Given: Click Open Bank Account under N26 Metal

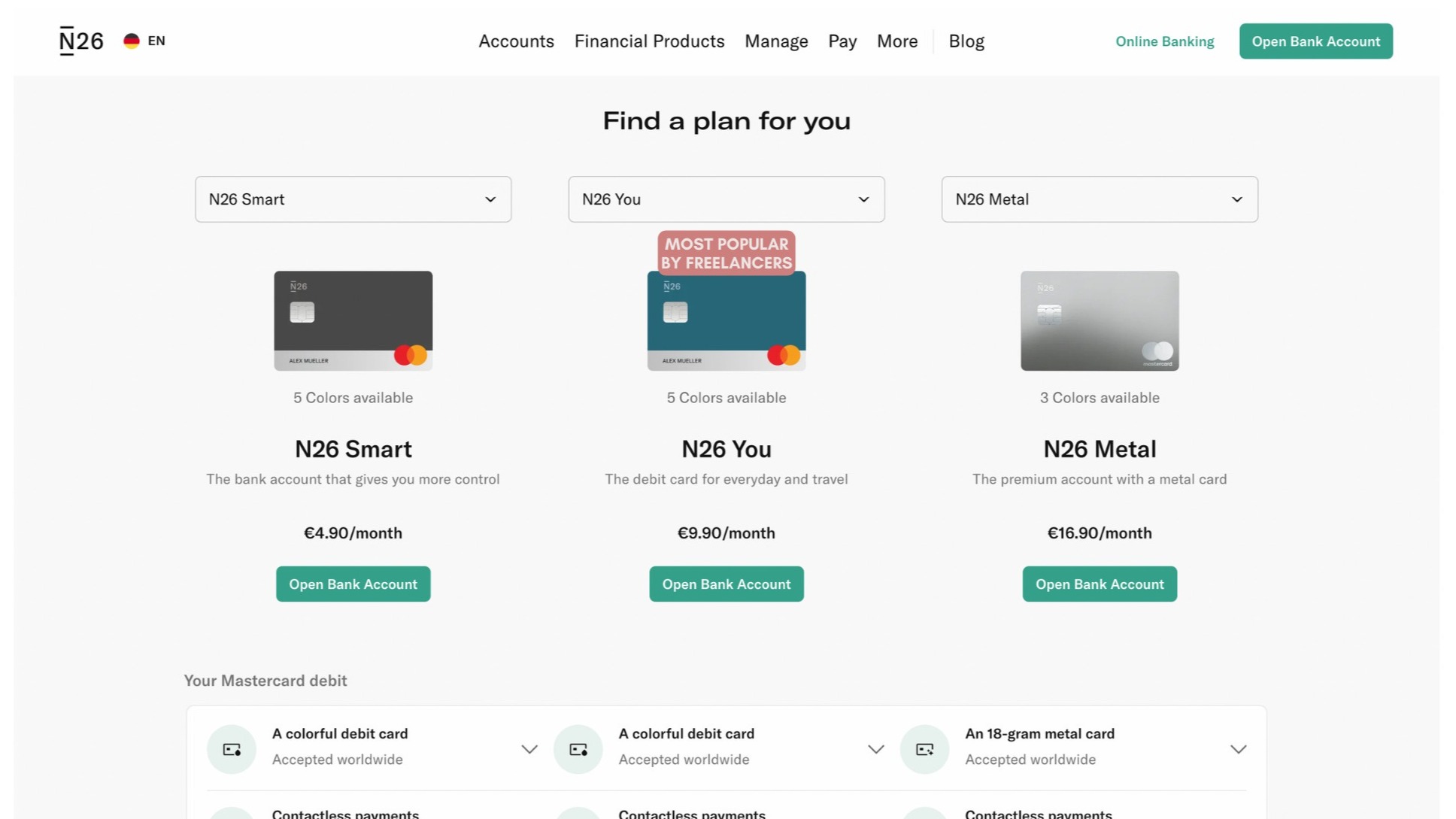Looking at the screenshot, I should (x=1100, y=584).
